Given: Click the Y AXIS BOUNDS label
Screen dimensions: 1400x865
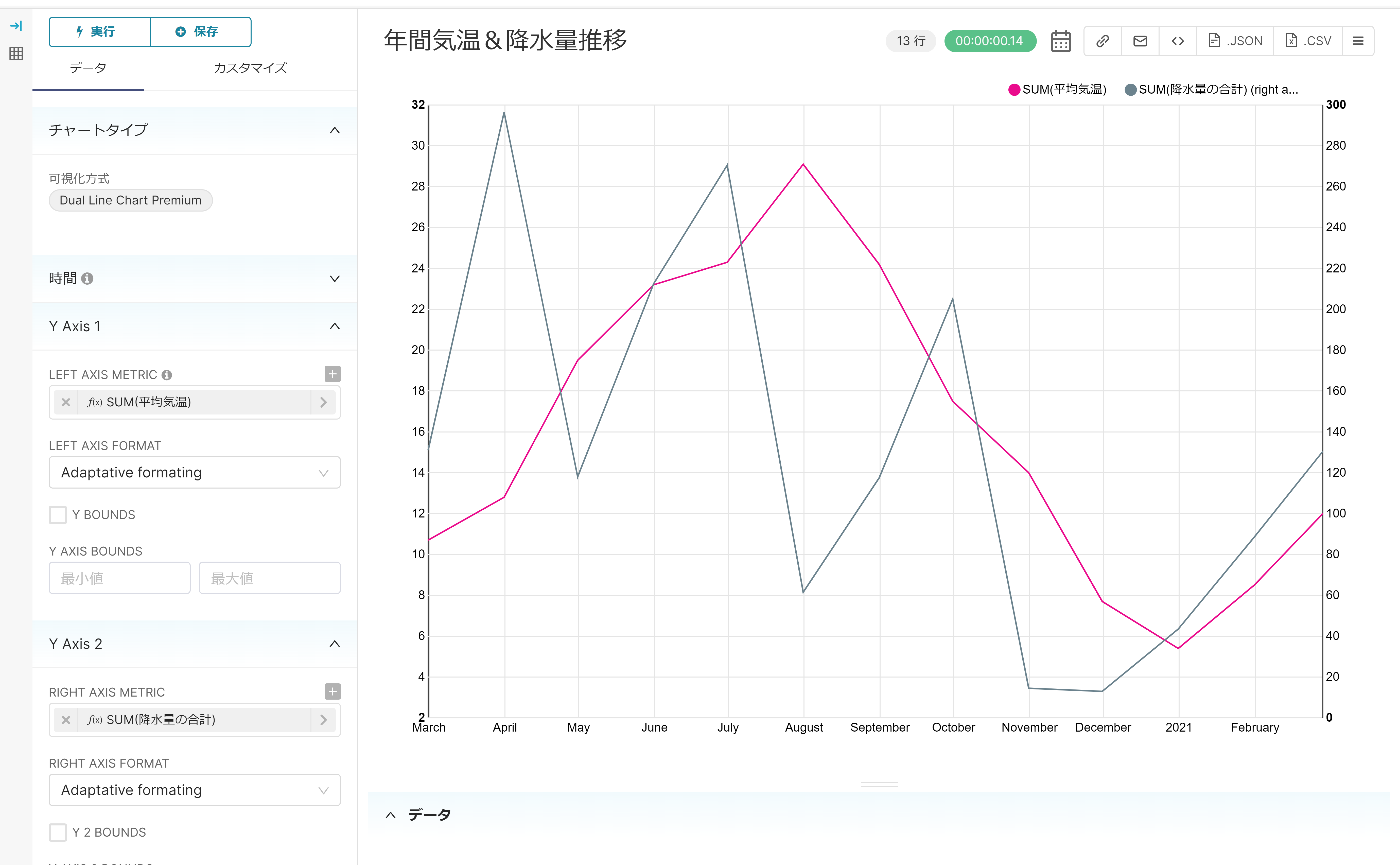Looking at the screenshot, I should tap(96, 551).
